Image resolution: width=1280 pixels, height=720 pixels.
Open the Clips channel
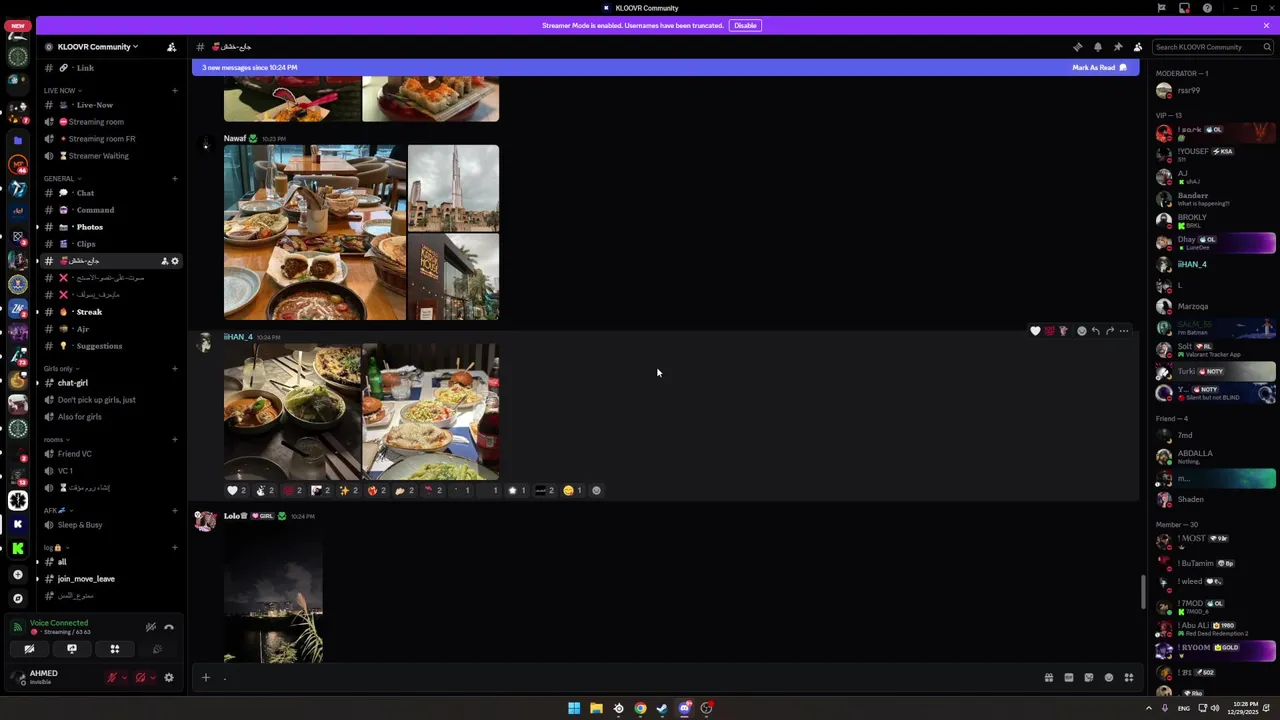click(110, 244)
